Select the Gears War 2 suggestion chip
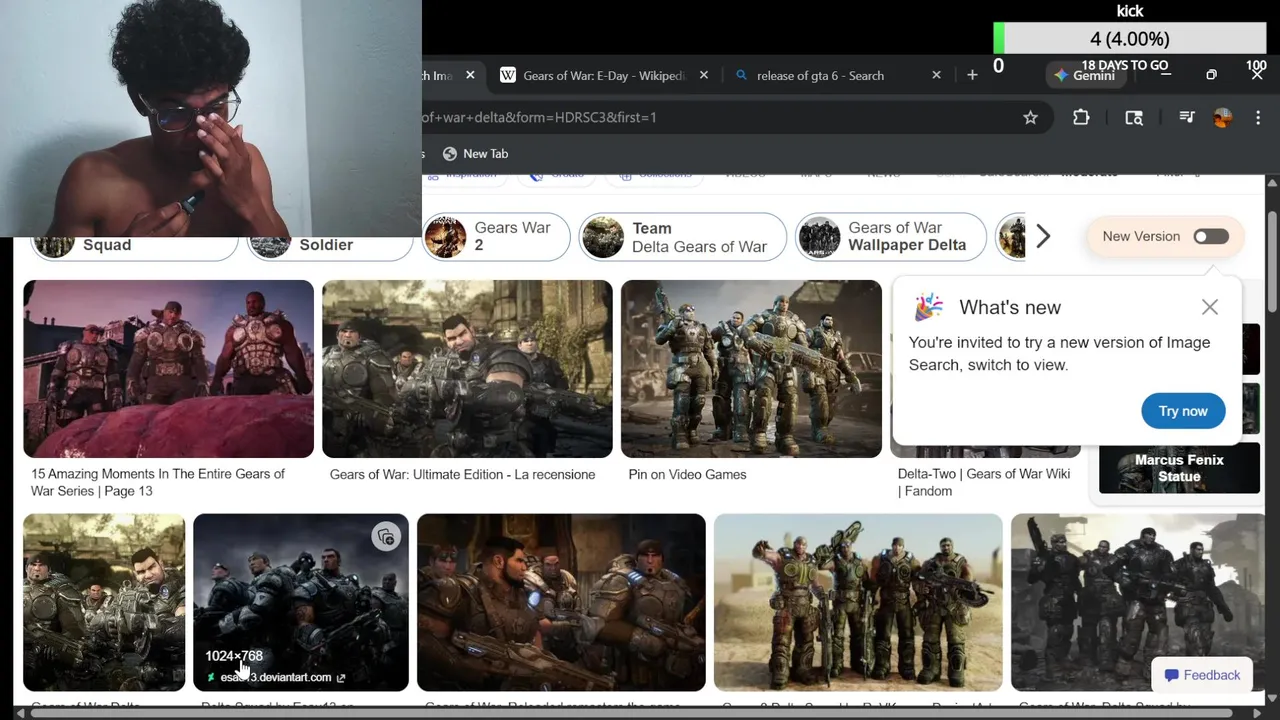This screenshot has width=1280, height=720. click(x=496, y=237)
